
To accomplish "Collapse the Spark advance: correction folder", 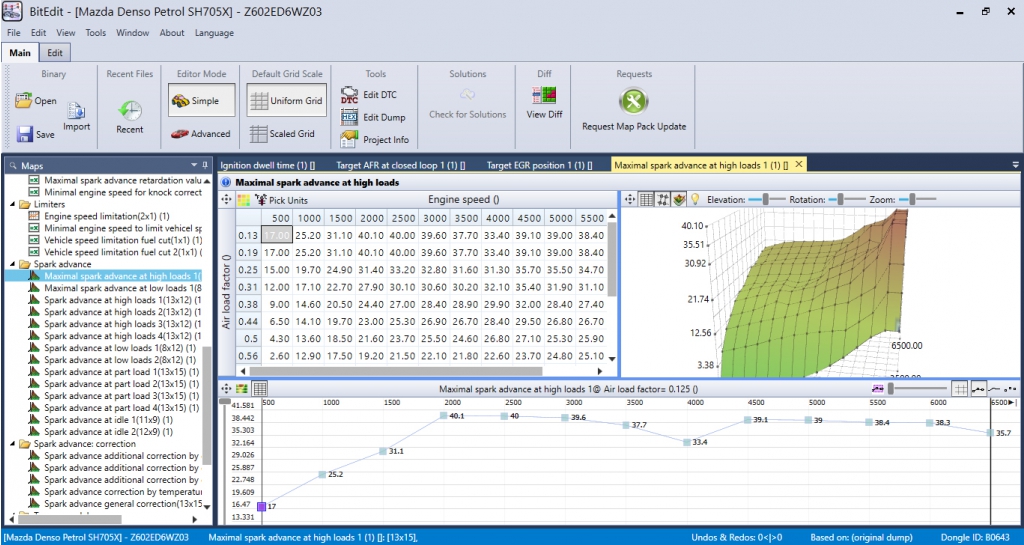I will coord(14,444).
